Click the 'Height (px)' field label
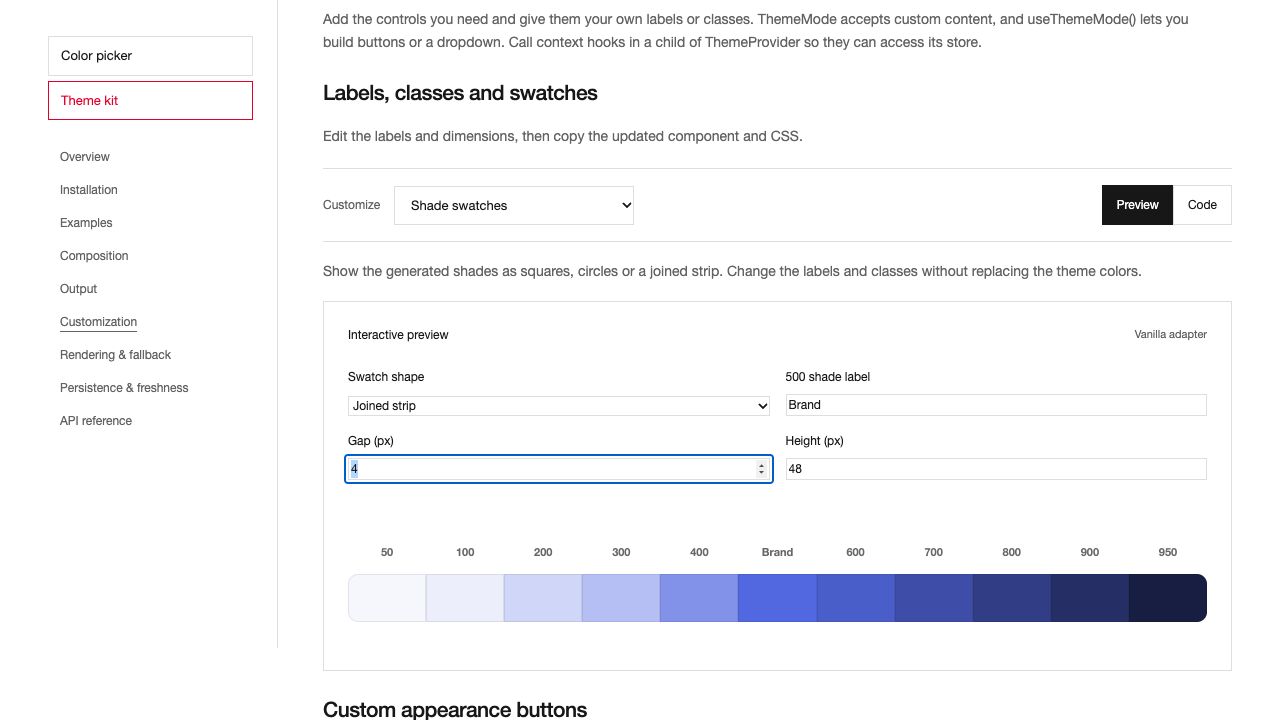Image resolution: width=1280 pixels, height=720 pixels. coord(815,441)
